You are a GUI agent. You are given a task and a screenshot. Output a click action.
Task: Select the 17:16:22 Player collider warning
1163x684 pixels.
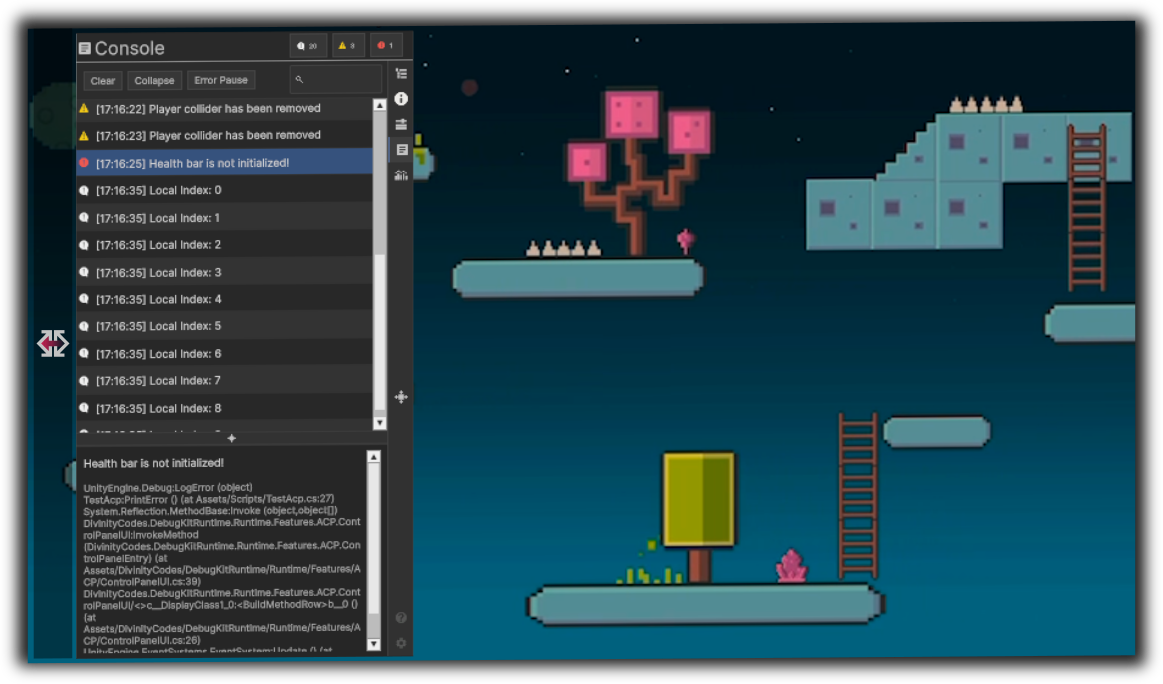click(225, 108)
